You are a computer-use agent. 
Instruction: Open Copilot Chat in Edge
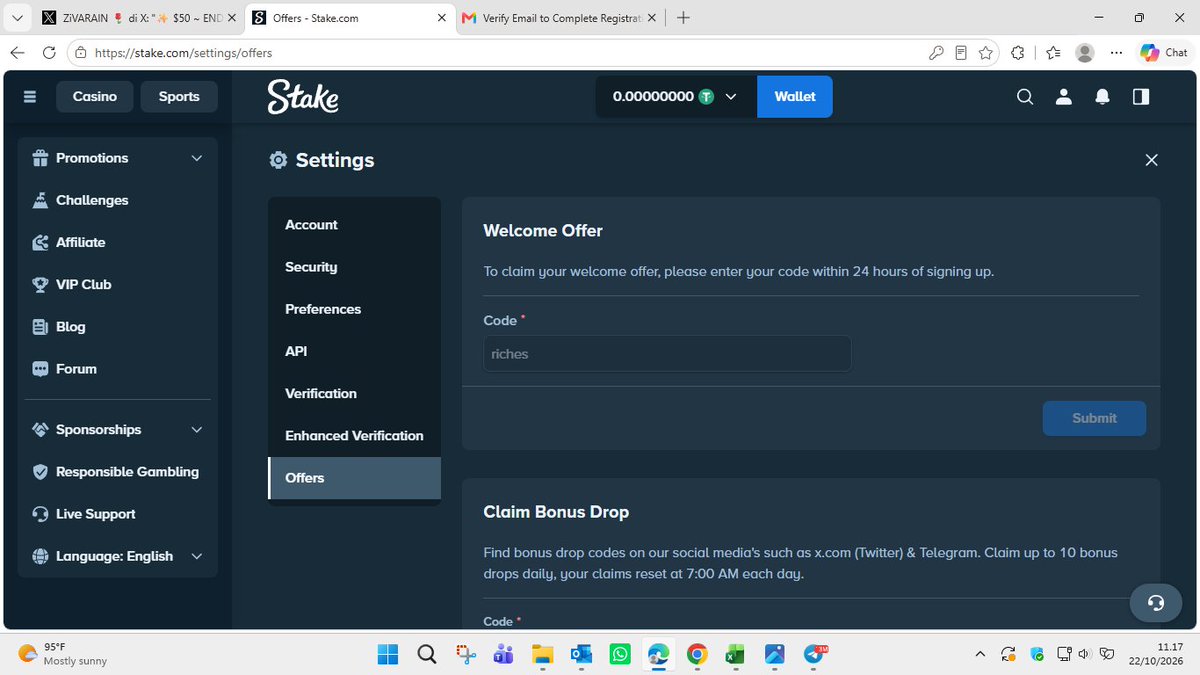(1165, 53)
